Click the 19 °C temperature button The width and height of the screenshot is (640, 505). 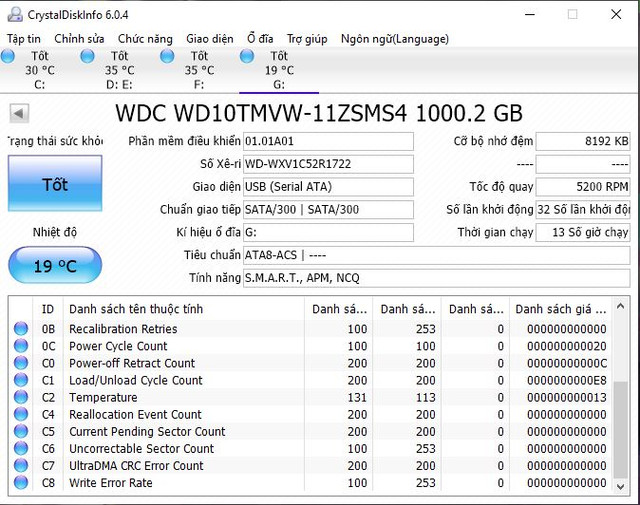[x=55, y=265]
